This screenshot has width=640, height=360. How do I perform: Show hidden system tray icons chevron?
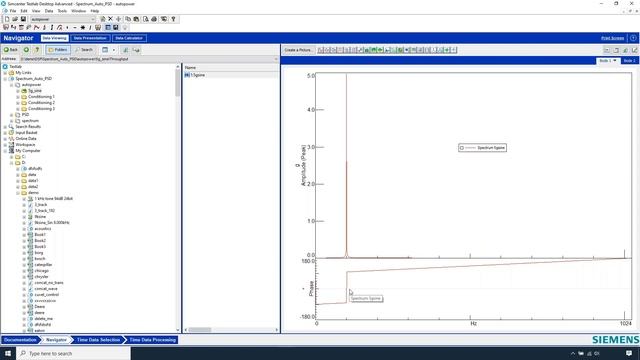[x=573, y=353]
